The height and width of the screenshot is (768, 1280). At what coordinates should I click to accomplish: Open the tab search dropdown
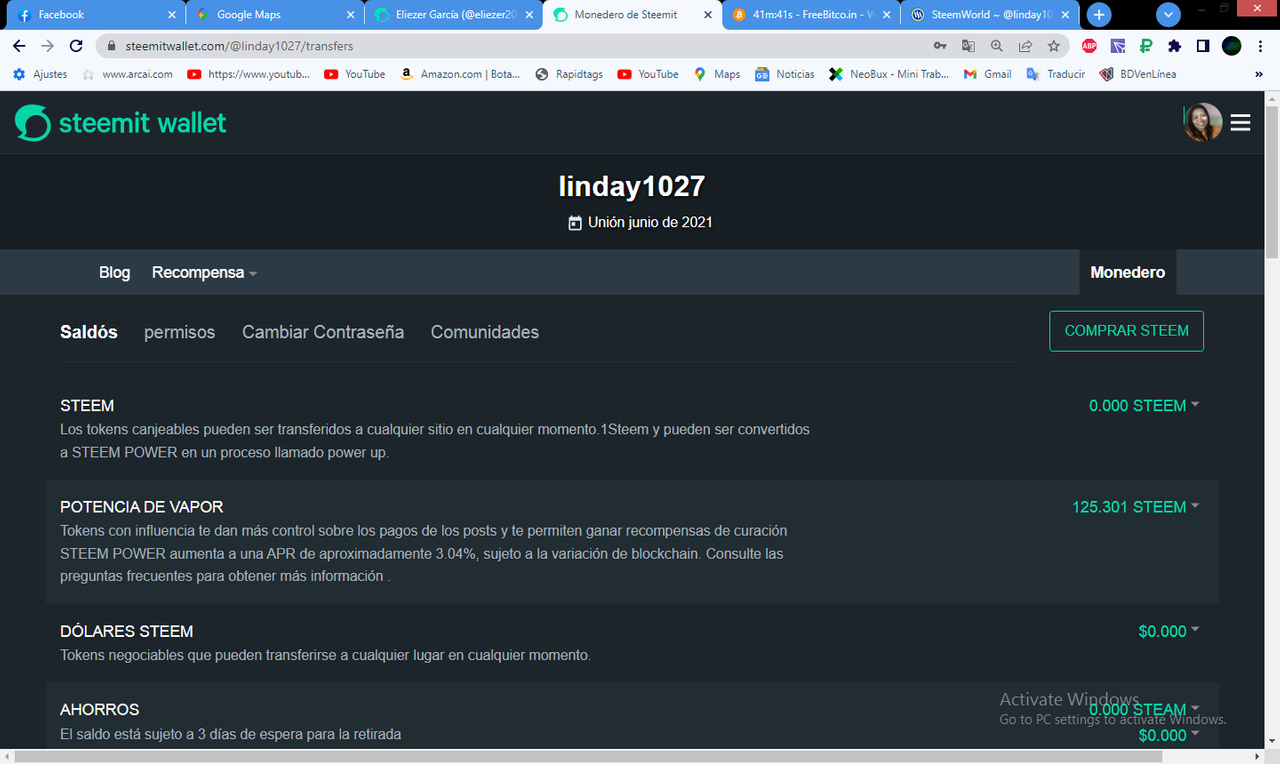tap(1168, 15)
